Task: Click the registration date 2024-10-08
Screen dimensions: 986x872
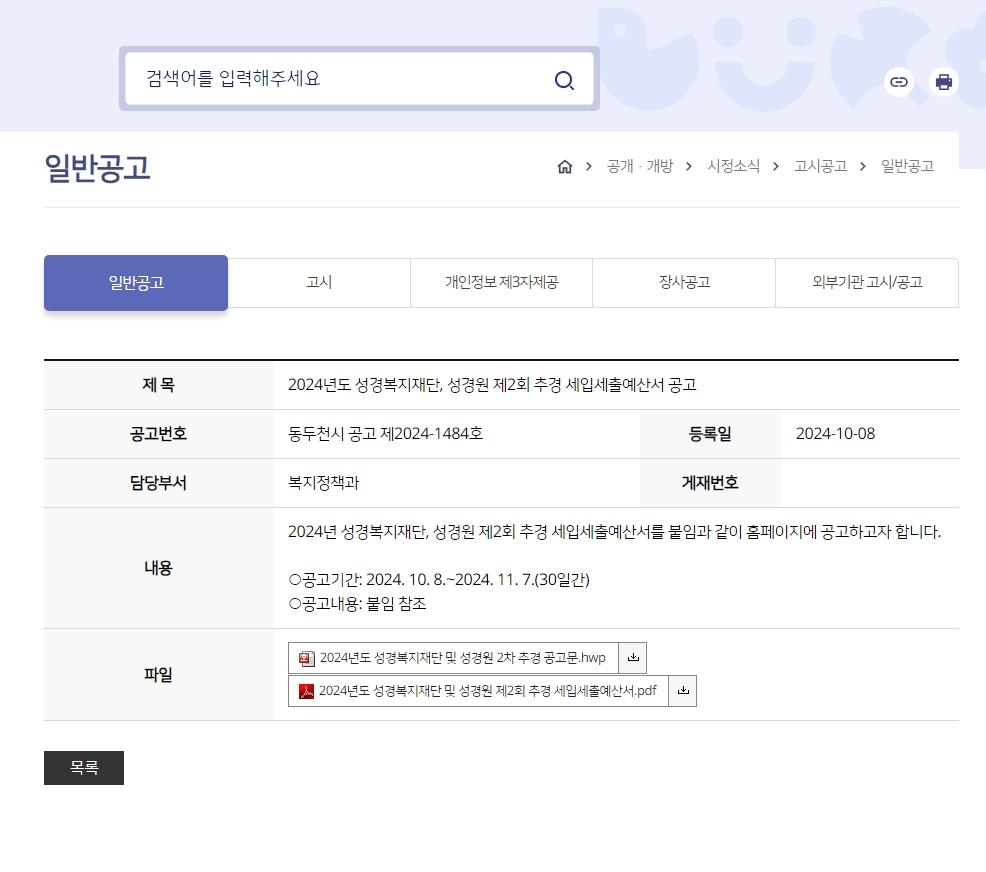Action: (835, 434)
